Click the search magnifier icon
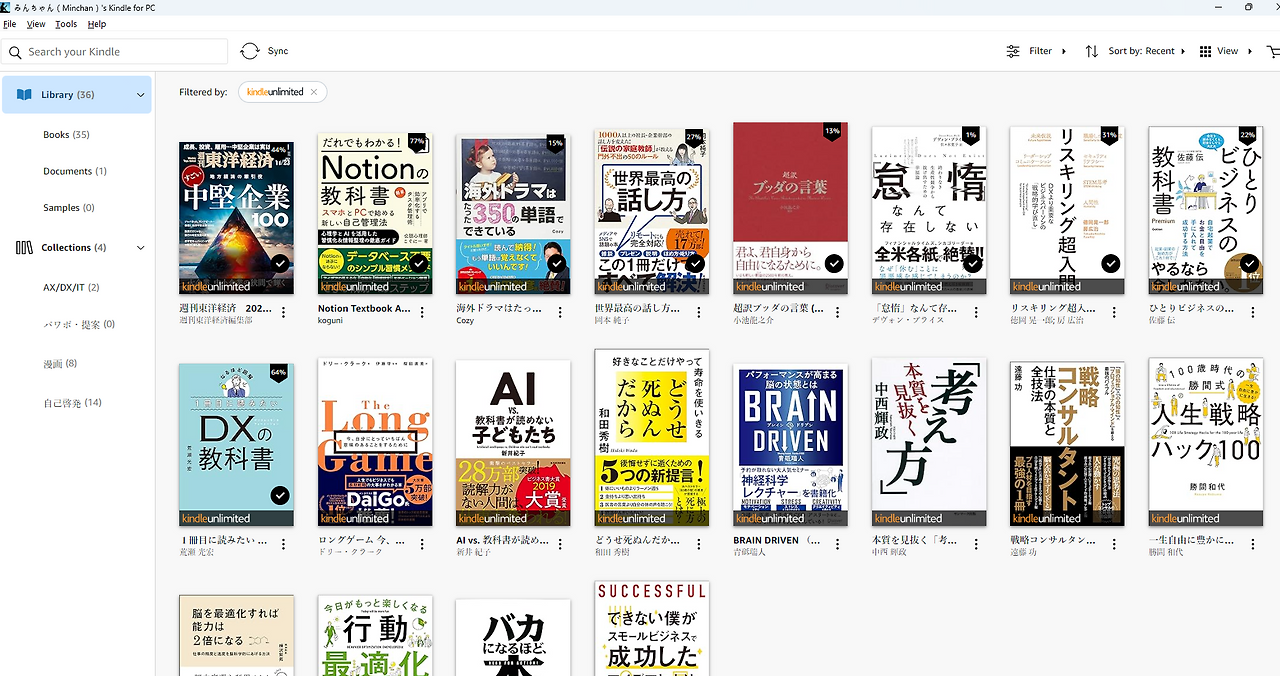 point(15,52)
